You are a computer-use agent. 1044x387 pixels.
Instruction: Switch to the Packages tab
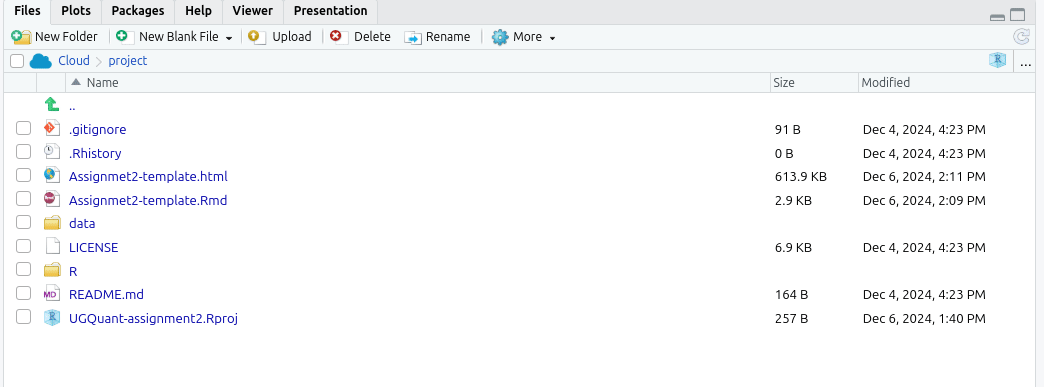(x=138, y=11)
